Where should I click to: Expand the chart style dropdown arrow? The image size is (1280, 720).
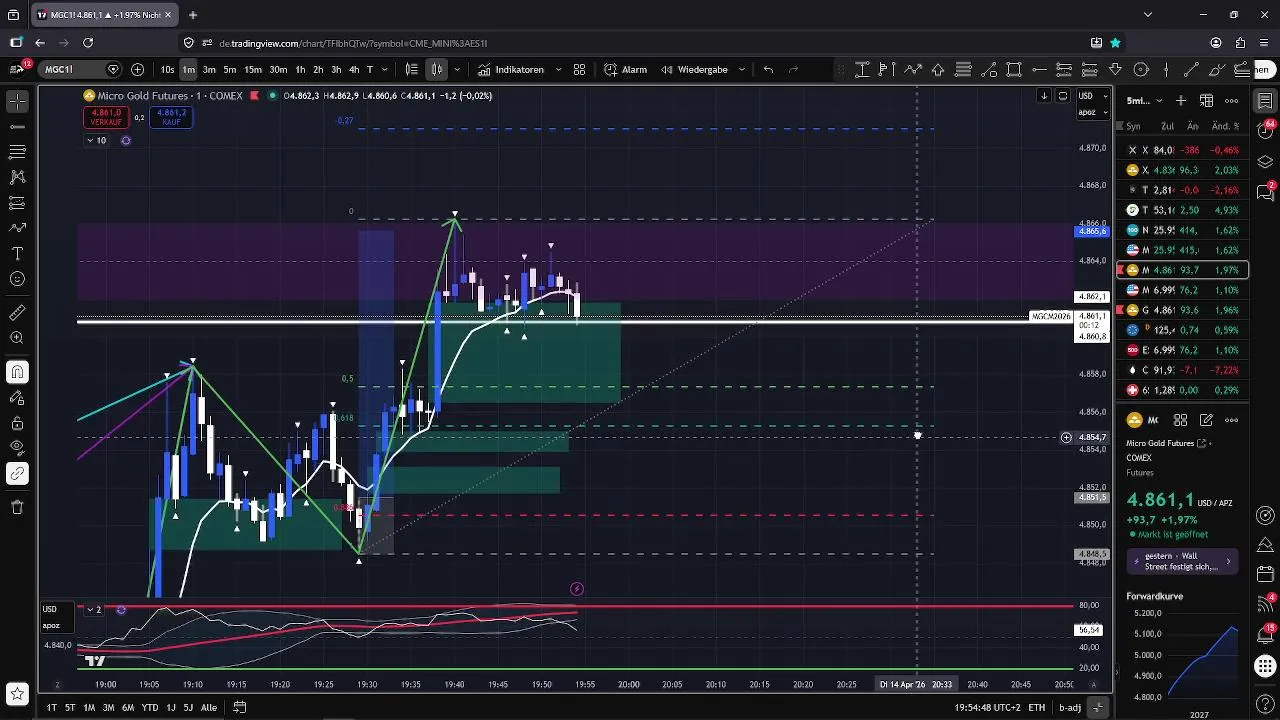[x=457, y=70]
